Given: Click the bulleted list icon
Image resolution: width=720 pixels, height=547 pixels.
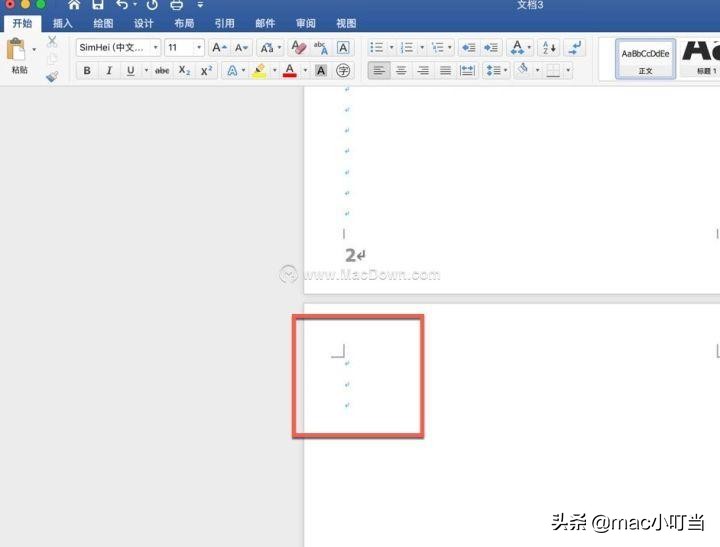Looking at the screenshot, I should click(377, 47).
